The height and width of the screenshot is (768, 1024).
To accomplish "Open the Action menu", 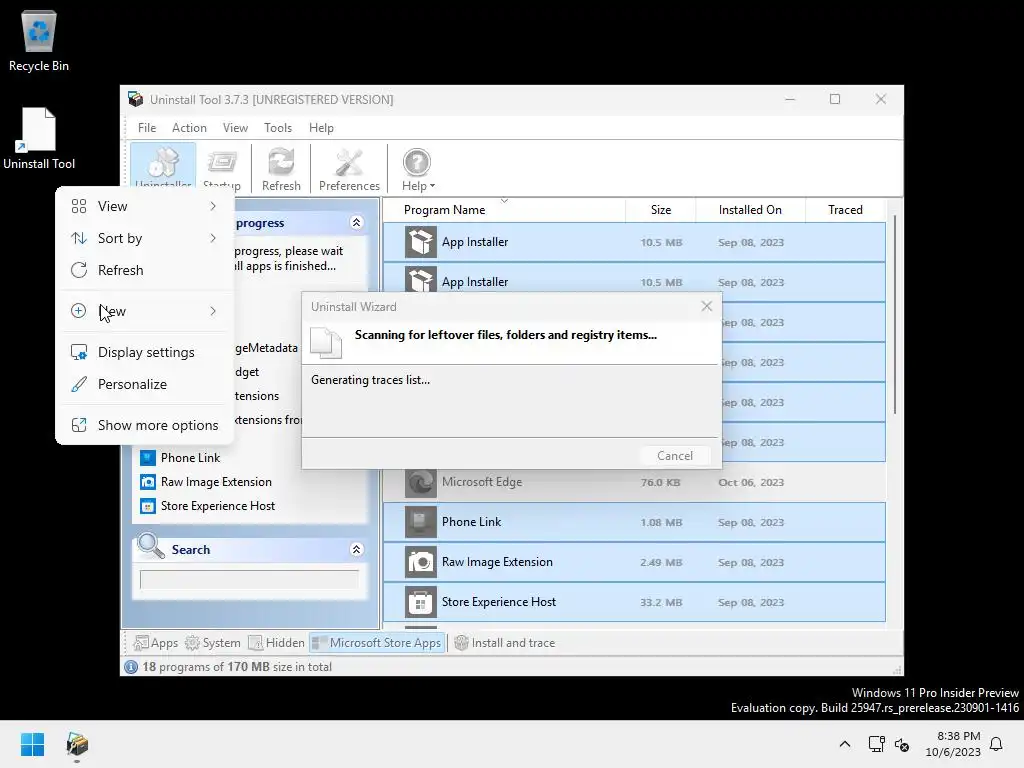I will pyautogui.click(x=189, y=128).
